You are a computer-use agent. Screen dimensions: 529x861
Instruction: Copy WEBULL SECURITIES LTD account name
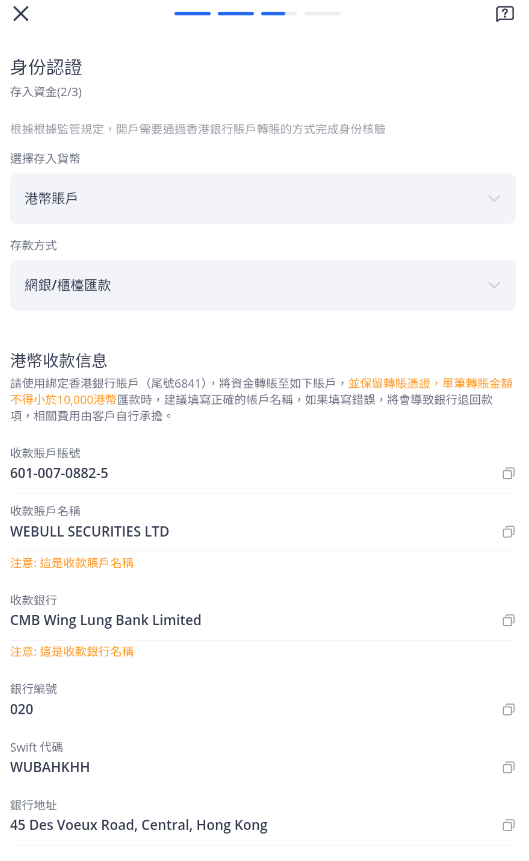[509, 532]
